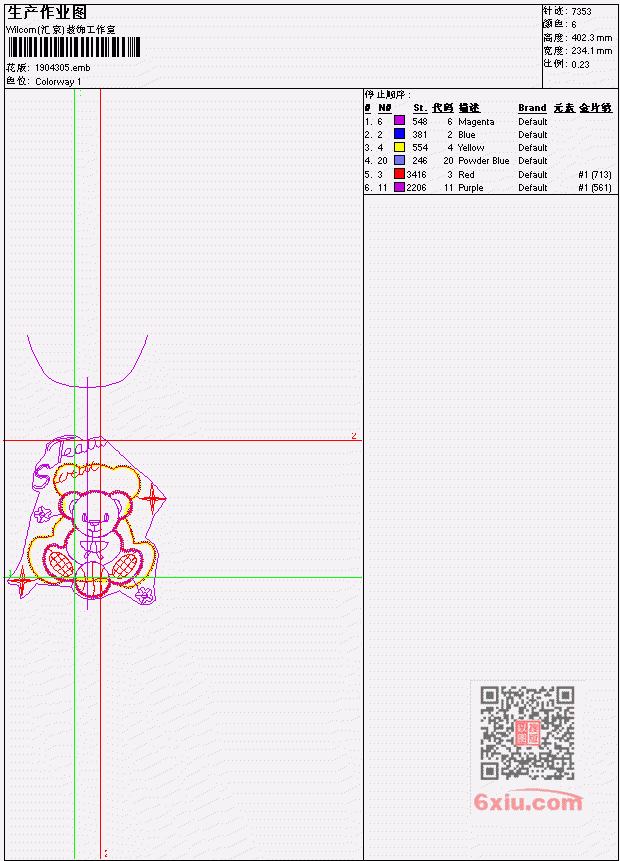This screenshot has width=620, height=861.
Task: Click the scale value 0.23
Action: (580, 64)
